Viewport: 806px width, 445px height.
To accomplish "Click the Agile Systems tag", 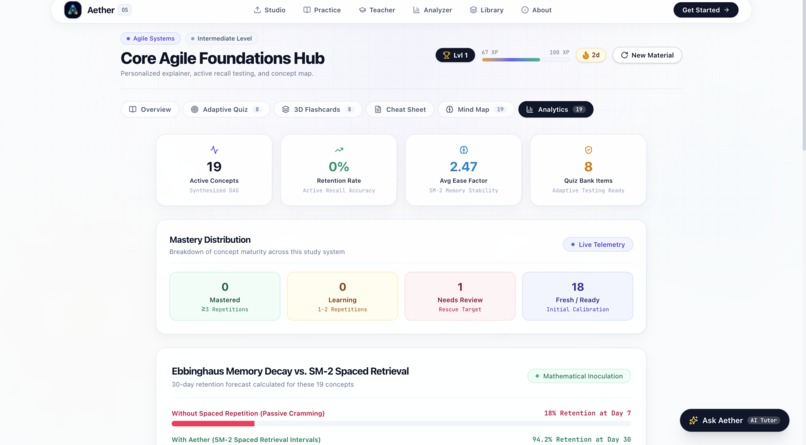I will pyautogui.click(x=151, y=39).
